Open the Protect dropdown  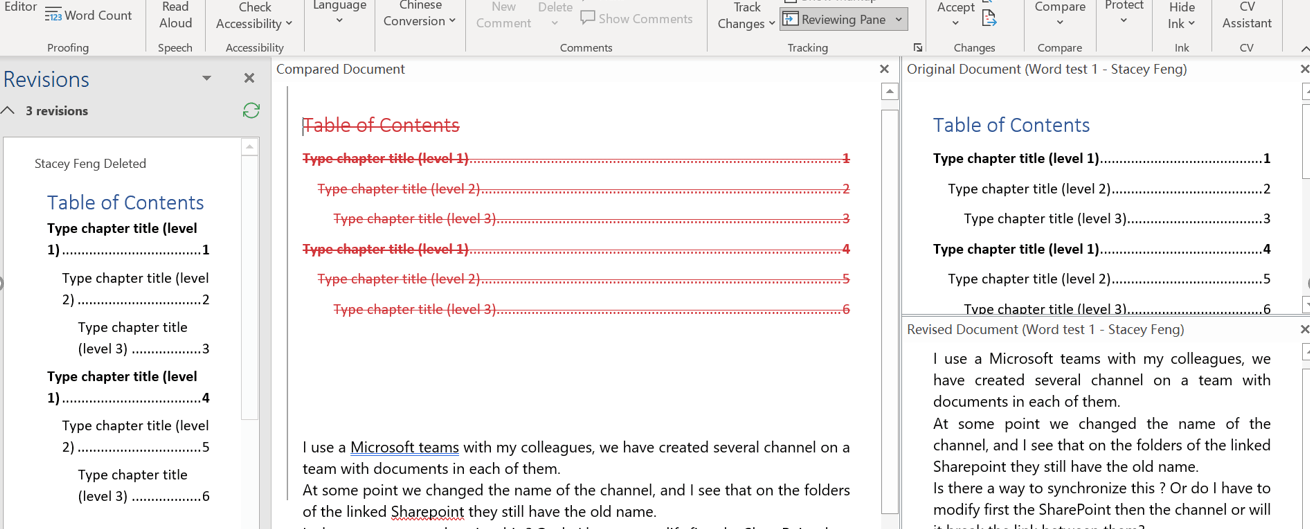click(1124, 12)
